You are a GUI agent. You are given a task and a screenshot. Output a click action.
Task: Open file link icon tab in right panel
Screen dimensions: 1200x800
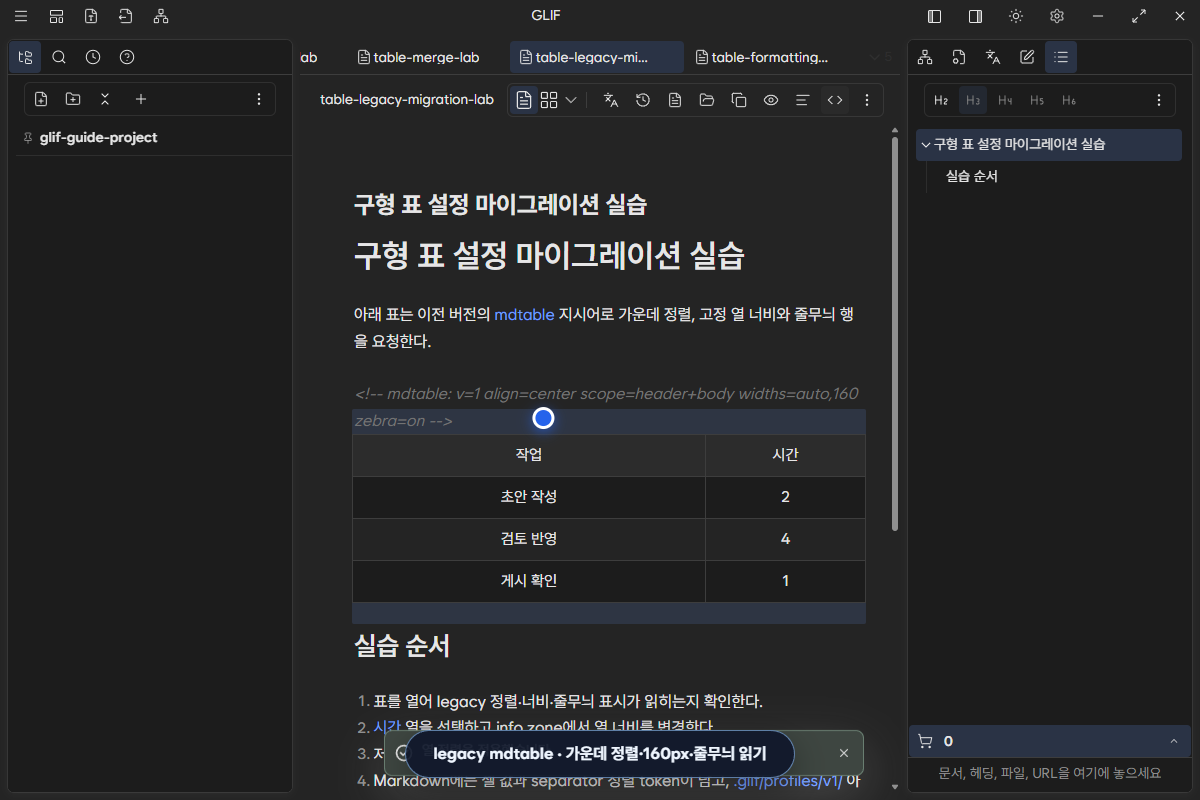point(959,57)
